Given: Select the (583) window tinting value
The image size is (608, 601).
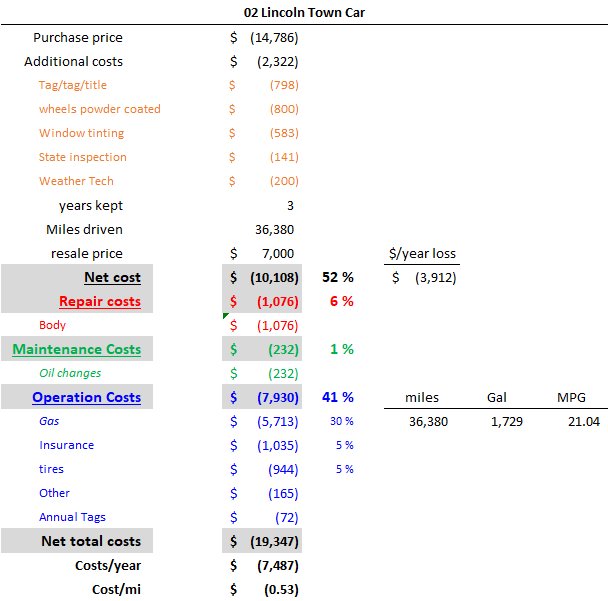Looking at the screenshot, I should tap(284, 133).
